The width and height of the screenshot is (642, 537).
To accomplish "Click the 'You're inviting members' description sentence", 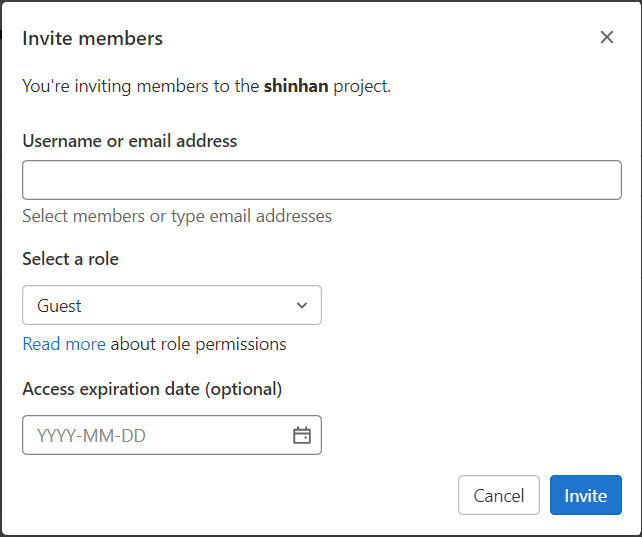I will [140, 86].
